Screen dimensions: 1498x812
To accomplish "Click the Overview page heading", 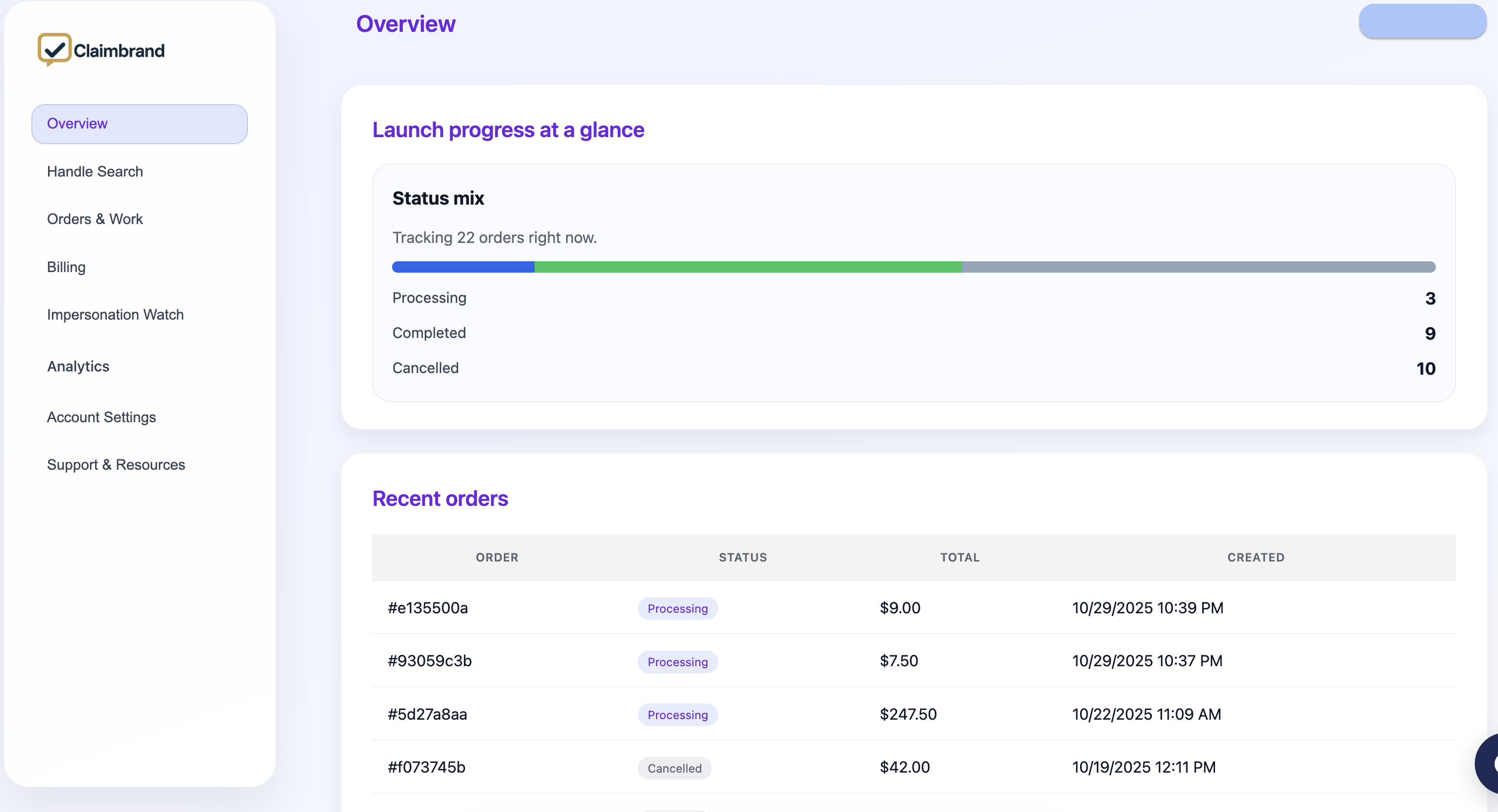I will tap(406, 24).
